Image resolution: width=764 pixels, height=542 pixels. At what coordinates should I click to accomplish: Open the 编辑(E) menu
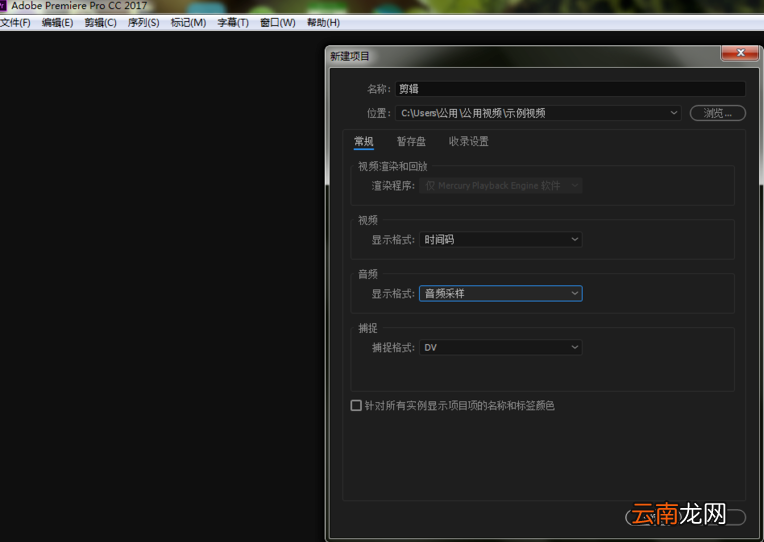(57, 23)
